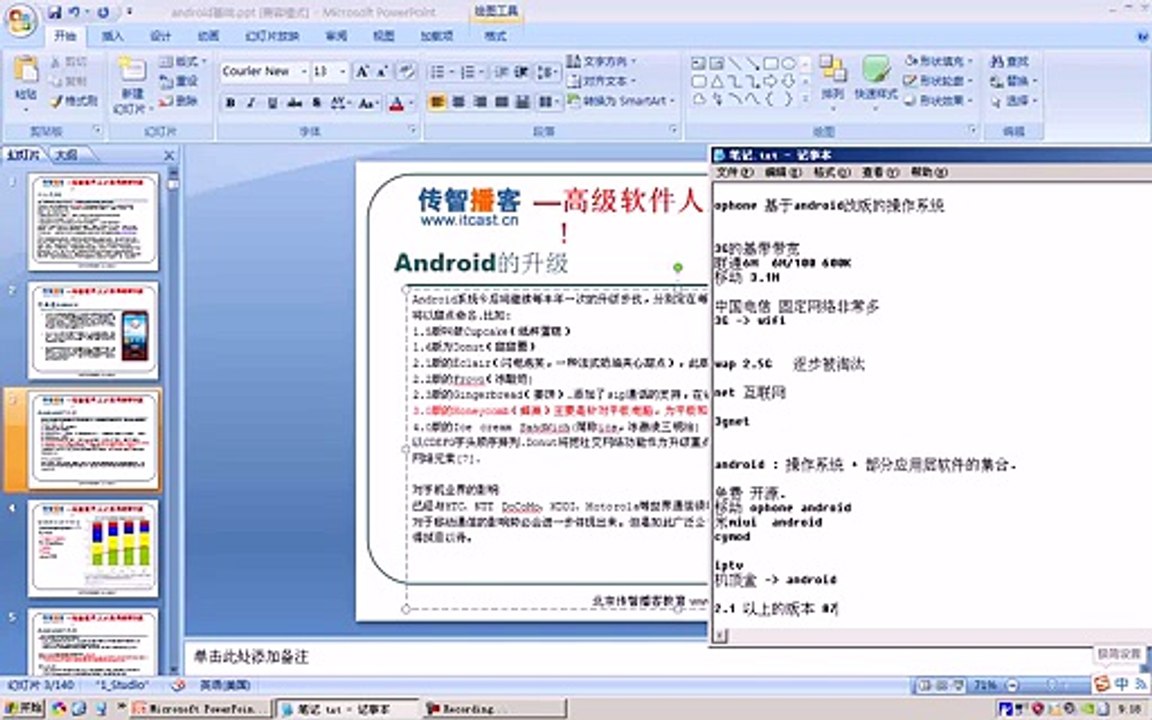Select slide 4 thumbnail with bar chart
This screenshot has height=720, width=1152.
coord(93,548)
